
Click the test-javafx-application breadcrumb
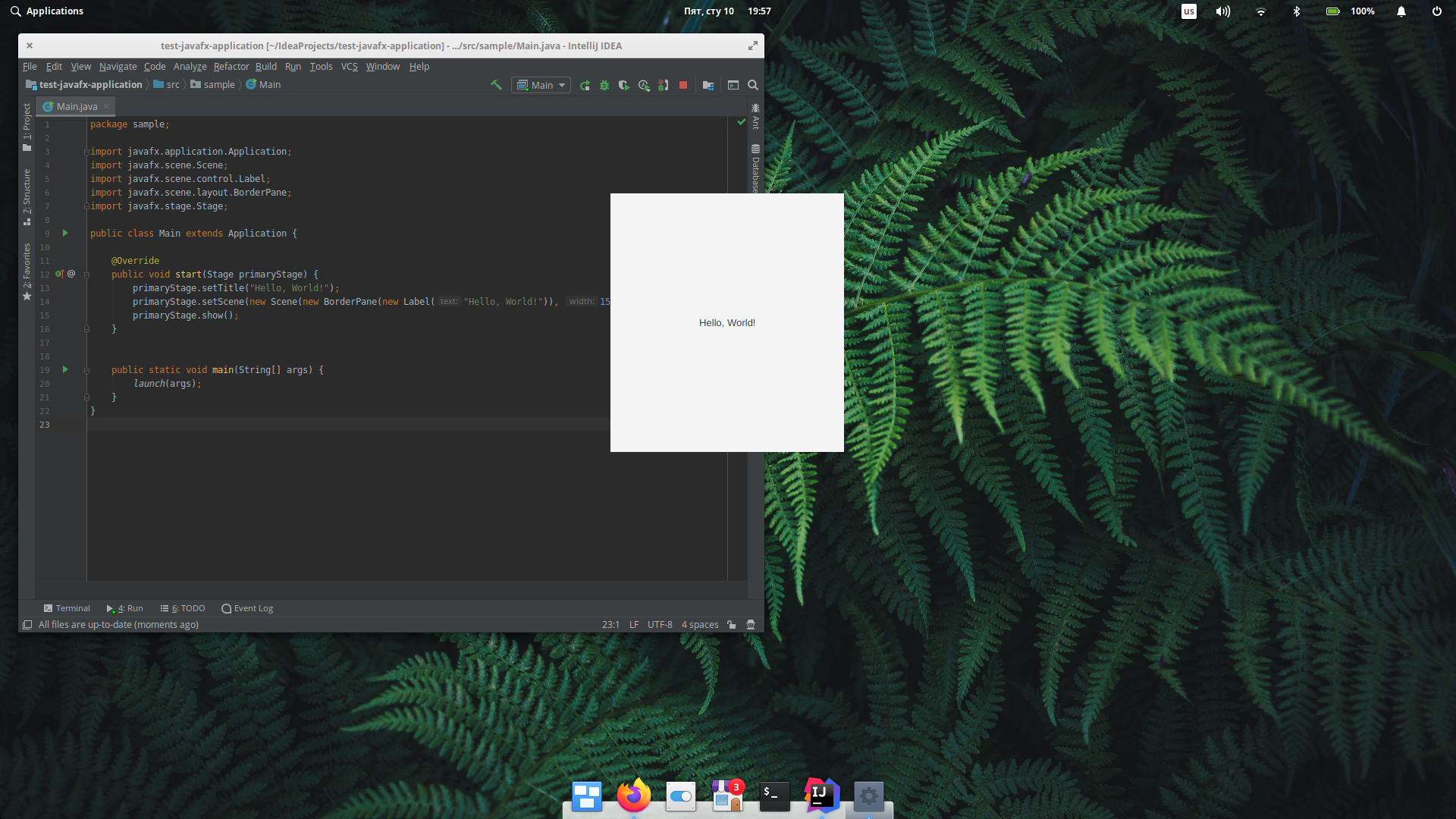(84, 85)
